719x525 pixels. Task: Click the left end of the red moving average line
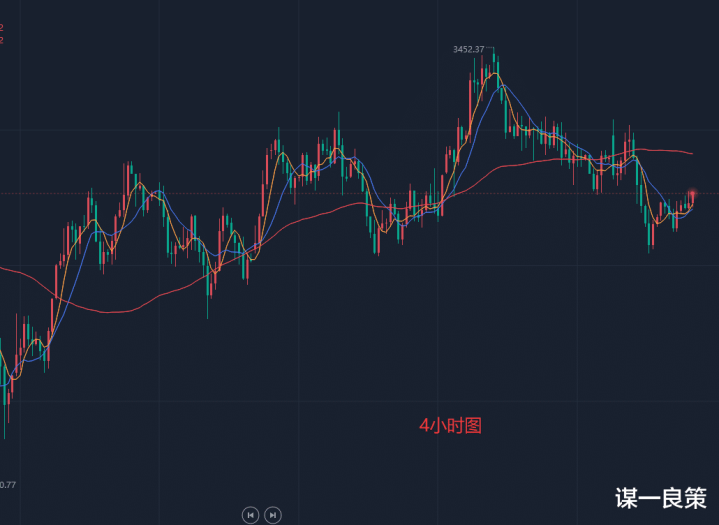3,267
